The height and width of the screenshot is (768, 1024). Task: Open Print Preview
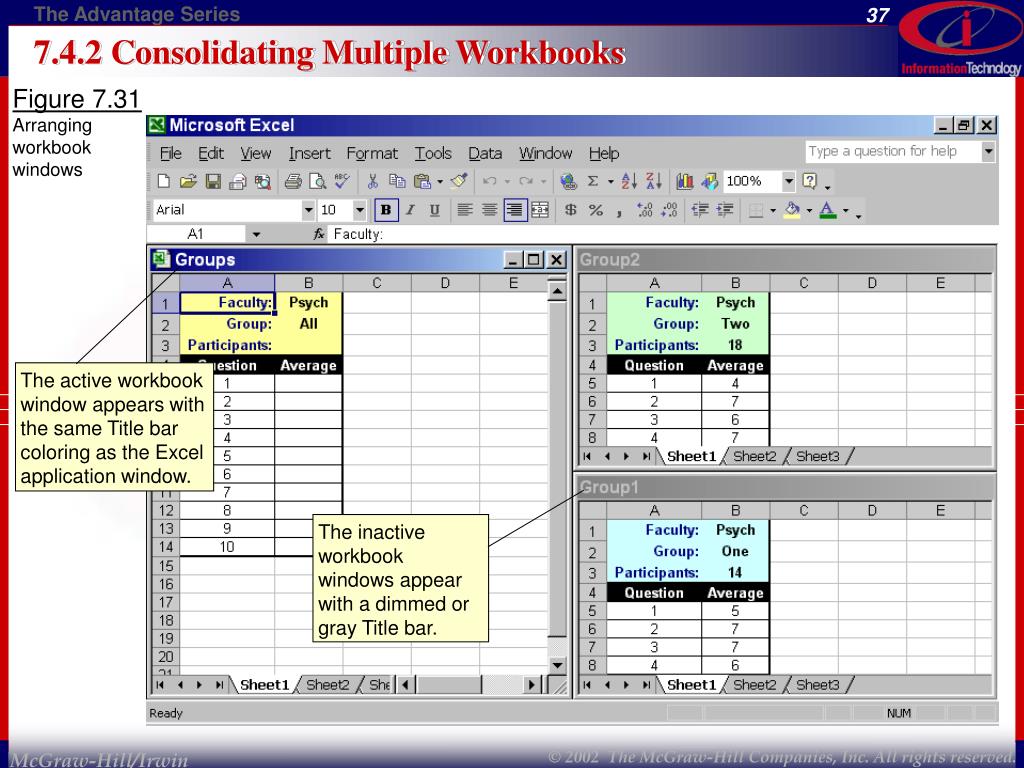[317, 182]
